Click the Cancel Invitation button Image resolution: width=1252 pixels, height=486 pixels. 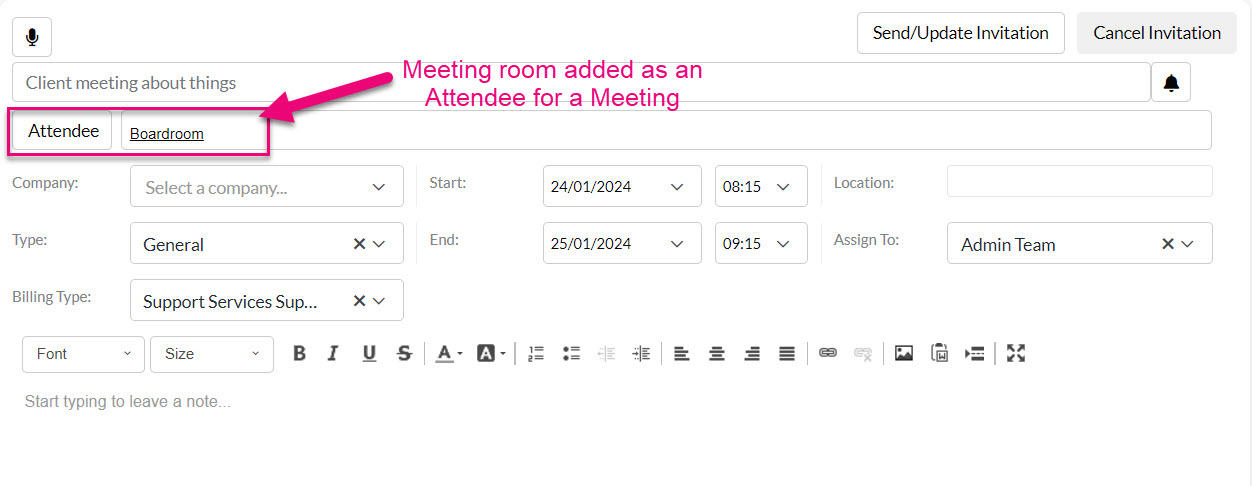pyautogui.click(x=1157, y=33)
